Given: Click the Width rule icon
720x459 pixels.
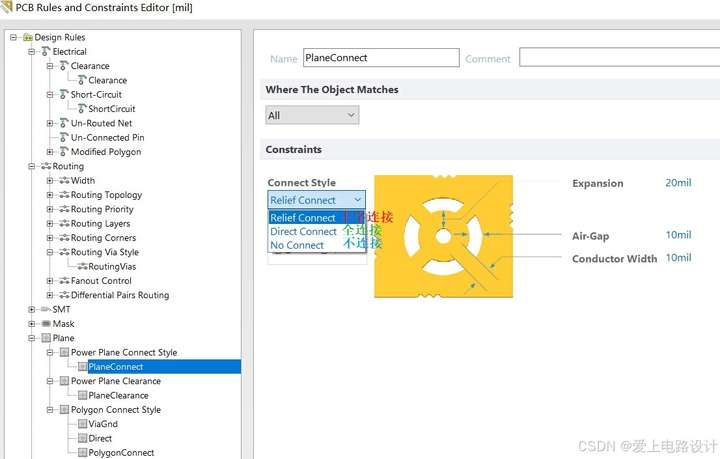Looking at the screenshot, I should (x=64, y=180).
